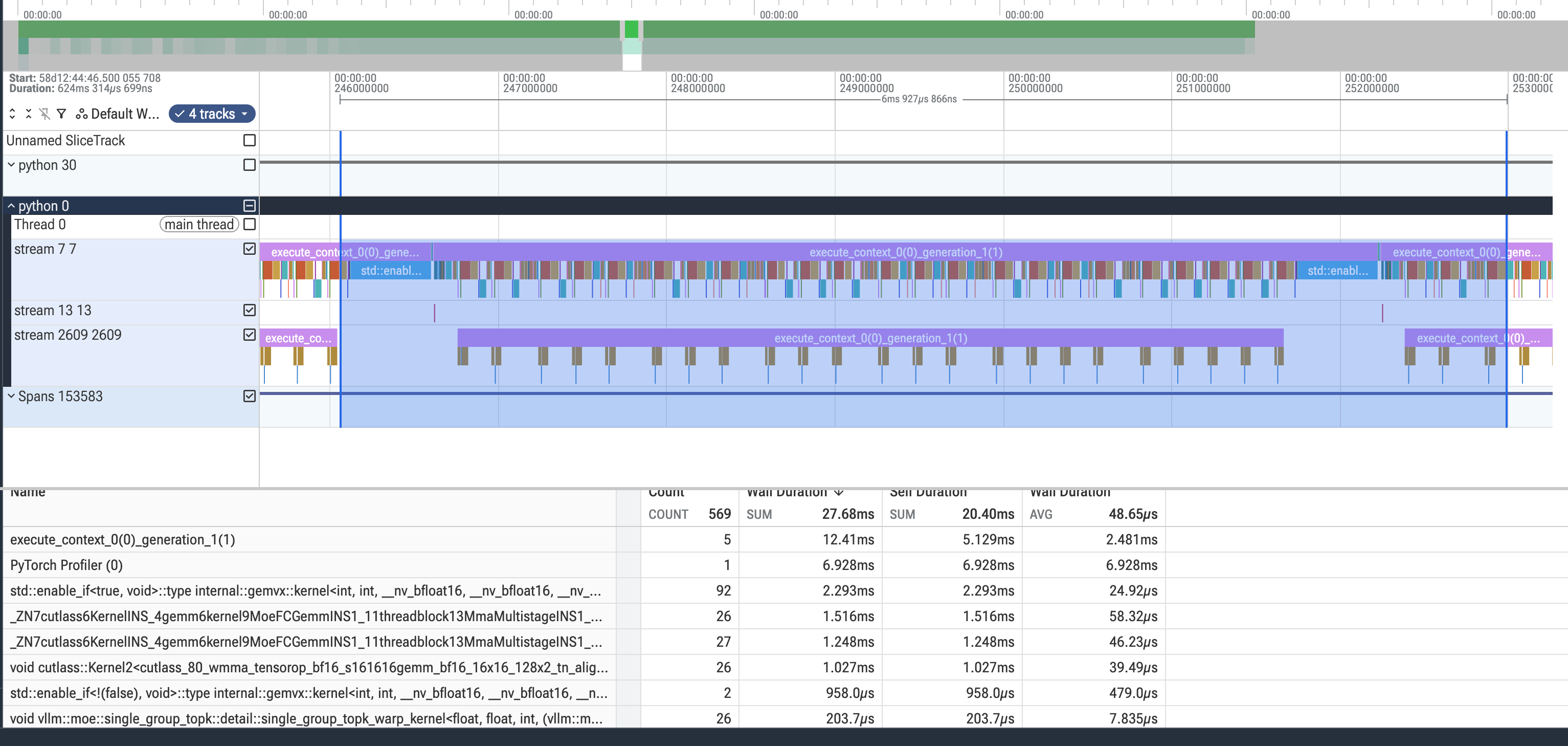Select the PyTorch Profiler (0) table row
This screenshot has width=1568, height=746.
585,565
